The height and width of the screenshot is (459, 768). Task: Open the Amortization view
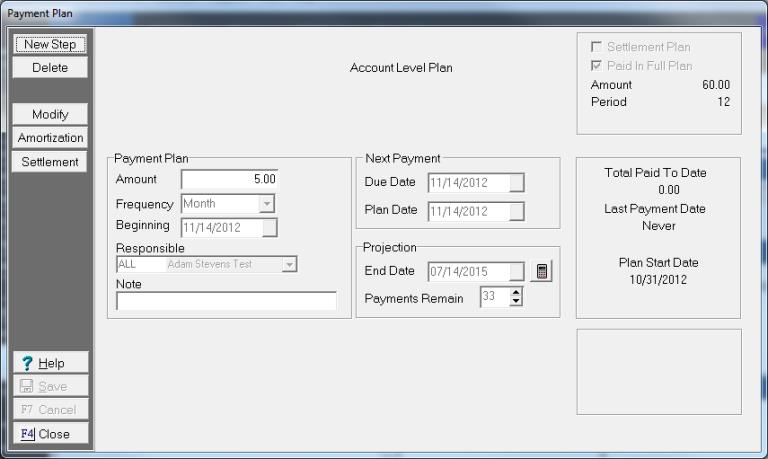50,138
